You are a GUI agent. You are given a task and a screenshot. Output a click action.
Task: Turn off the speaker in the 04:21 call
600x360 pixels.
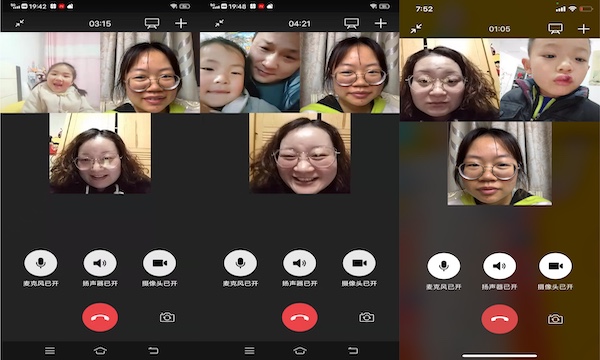tap(300, 263)
